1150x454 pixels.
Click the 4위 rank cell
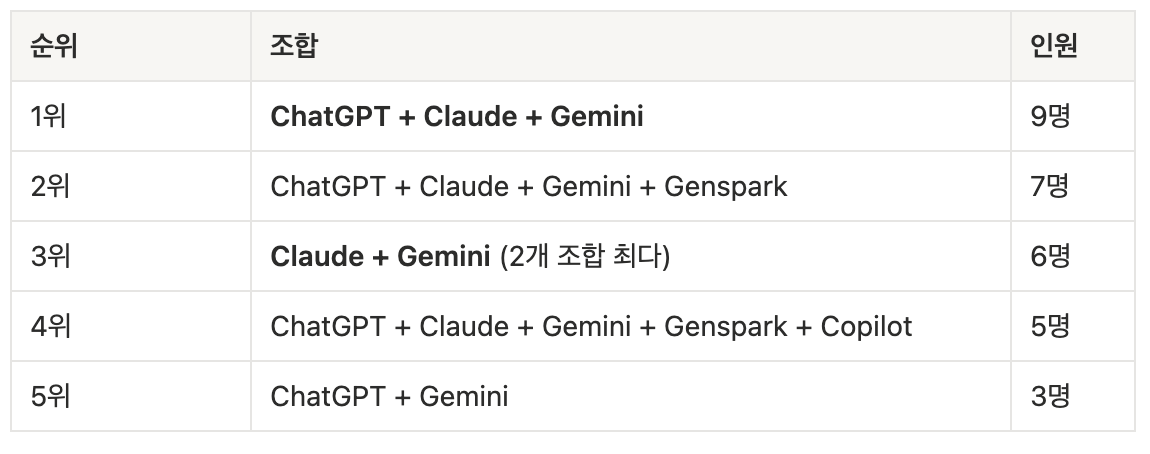tap(50, 327)
